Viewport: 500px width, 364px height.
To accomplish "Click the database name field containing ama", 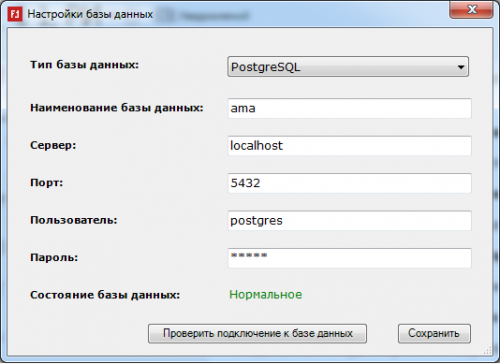I will (x=349, y=108).
